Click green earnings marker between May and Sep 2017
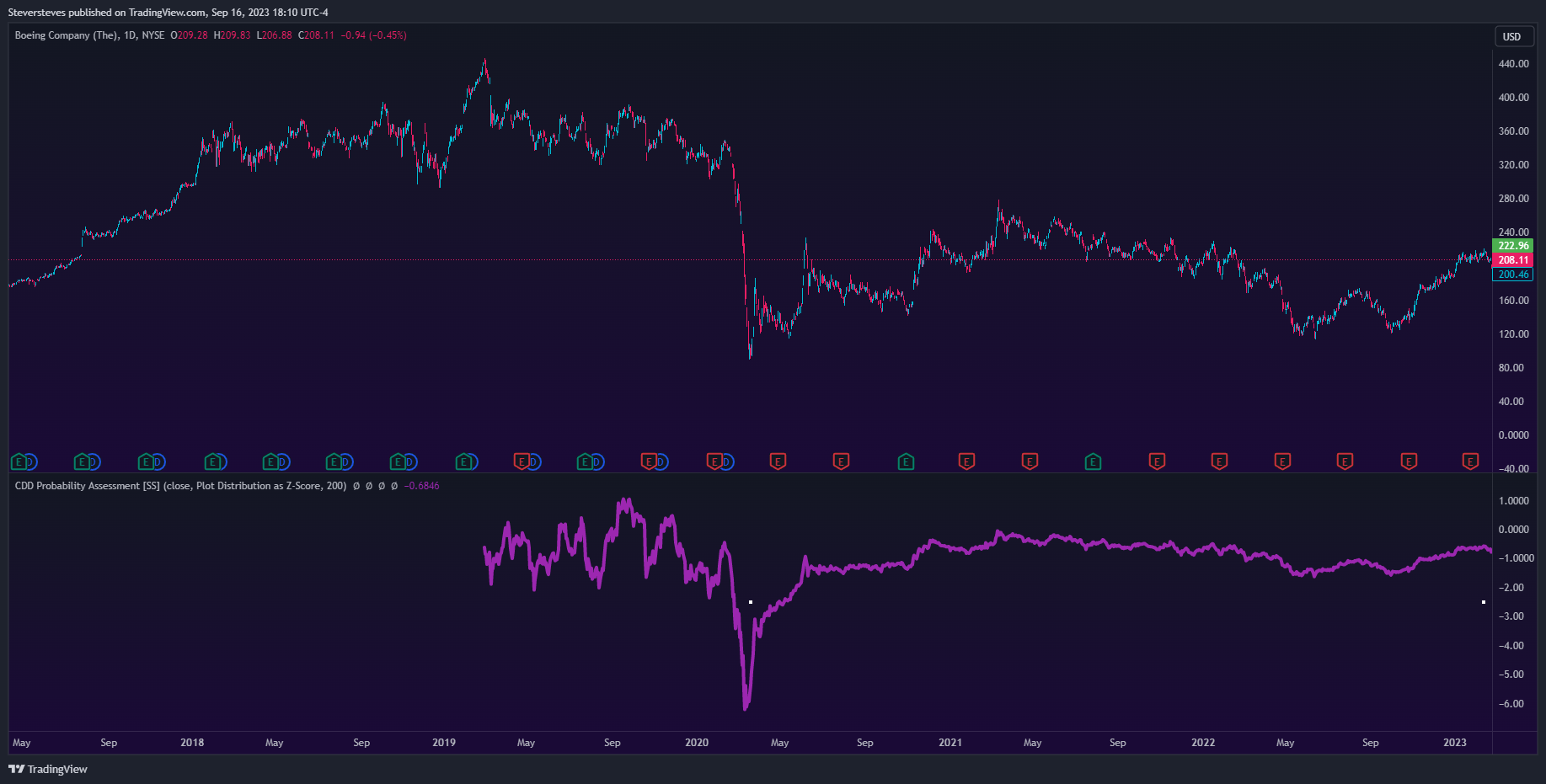The width and height of the screenshot is (1546, 784). pos(82,461)
